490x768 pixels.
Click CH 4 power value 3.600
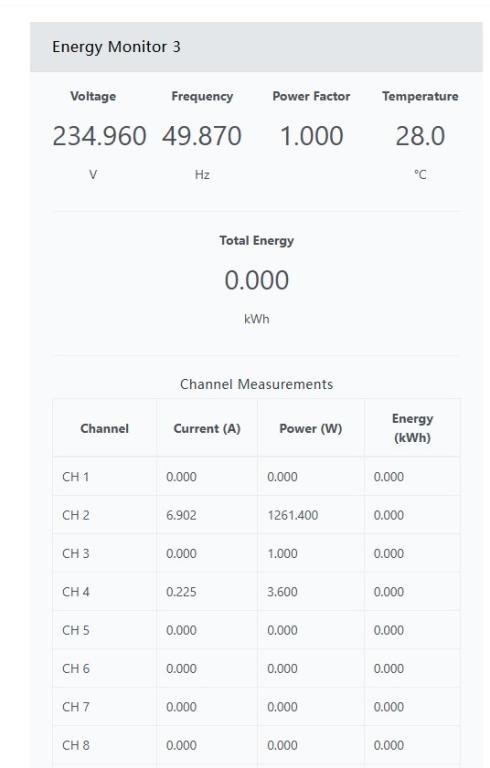[x=282, y=592]
